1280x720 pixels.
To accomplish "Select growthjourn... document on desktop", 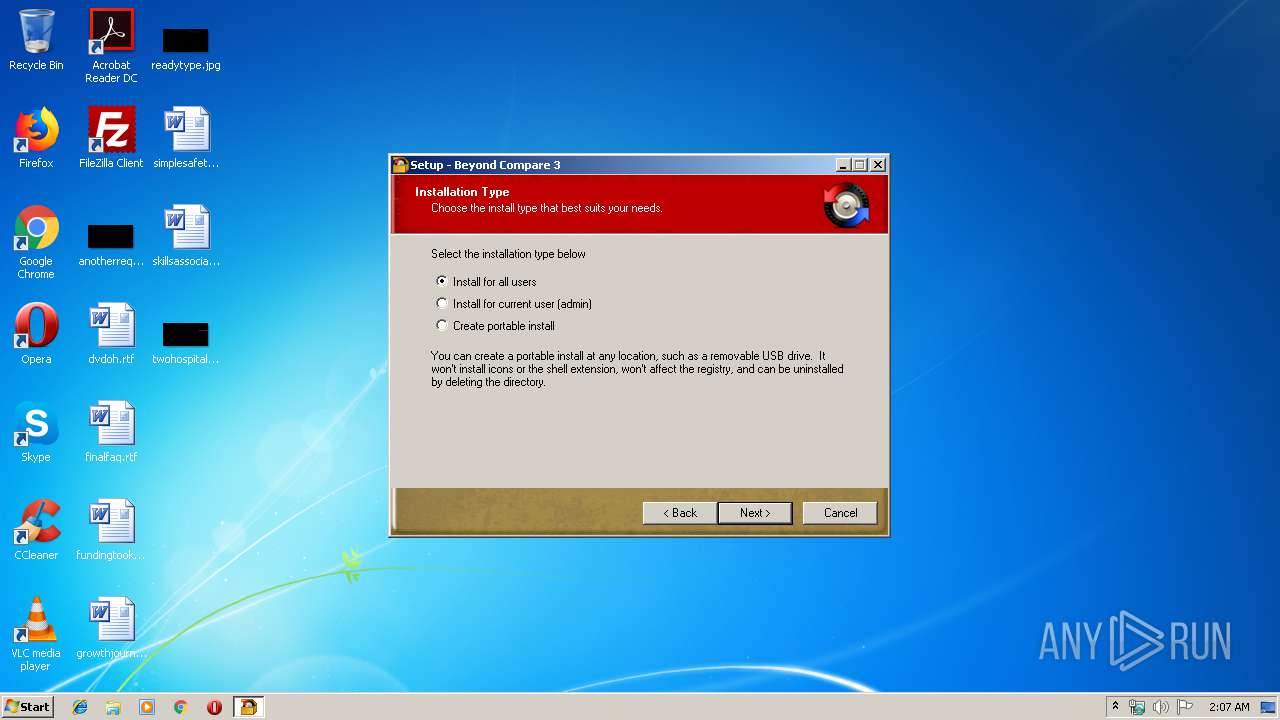I will pos(111,627).
